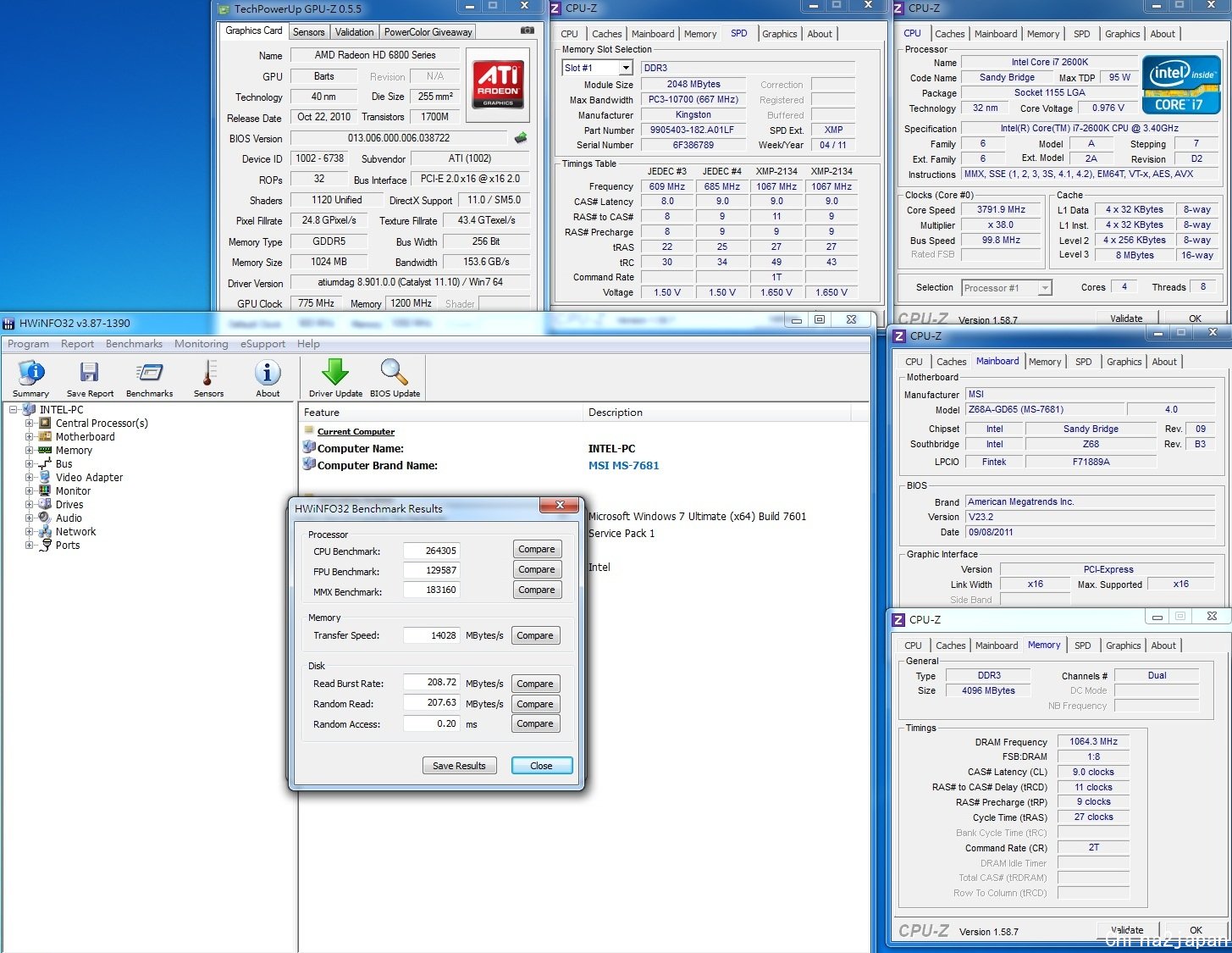The height and width of the screenshot is (953, 1232).
Task: Click the Intel Core i7 logo in CPU-Z
Action: point(1181,84)
